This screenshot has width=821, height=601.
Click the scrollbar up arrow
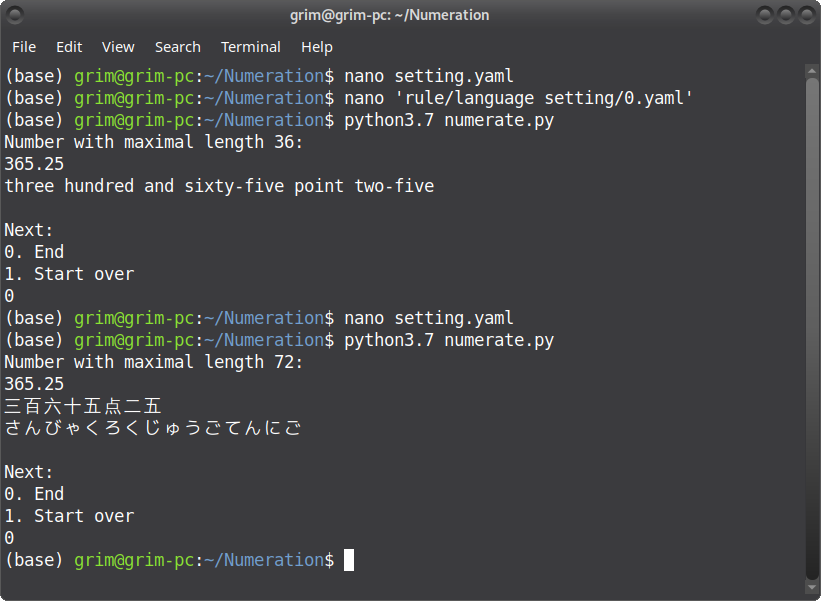[x=812, y=71]
